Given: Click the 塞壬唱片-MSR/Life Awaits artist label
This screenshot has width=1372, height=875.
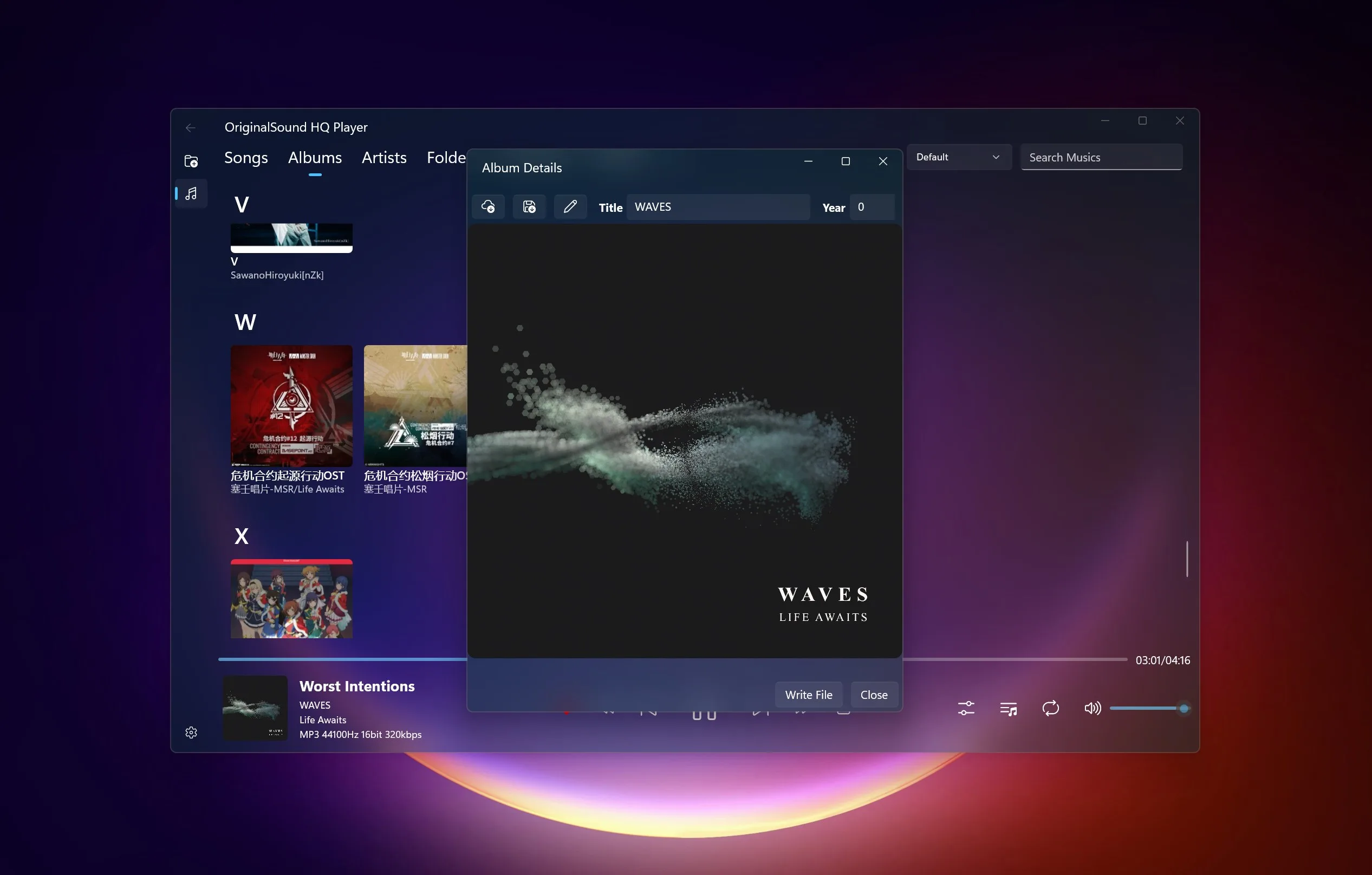Looking at the screenshot, I should point(287,489).
